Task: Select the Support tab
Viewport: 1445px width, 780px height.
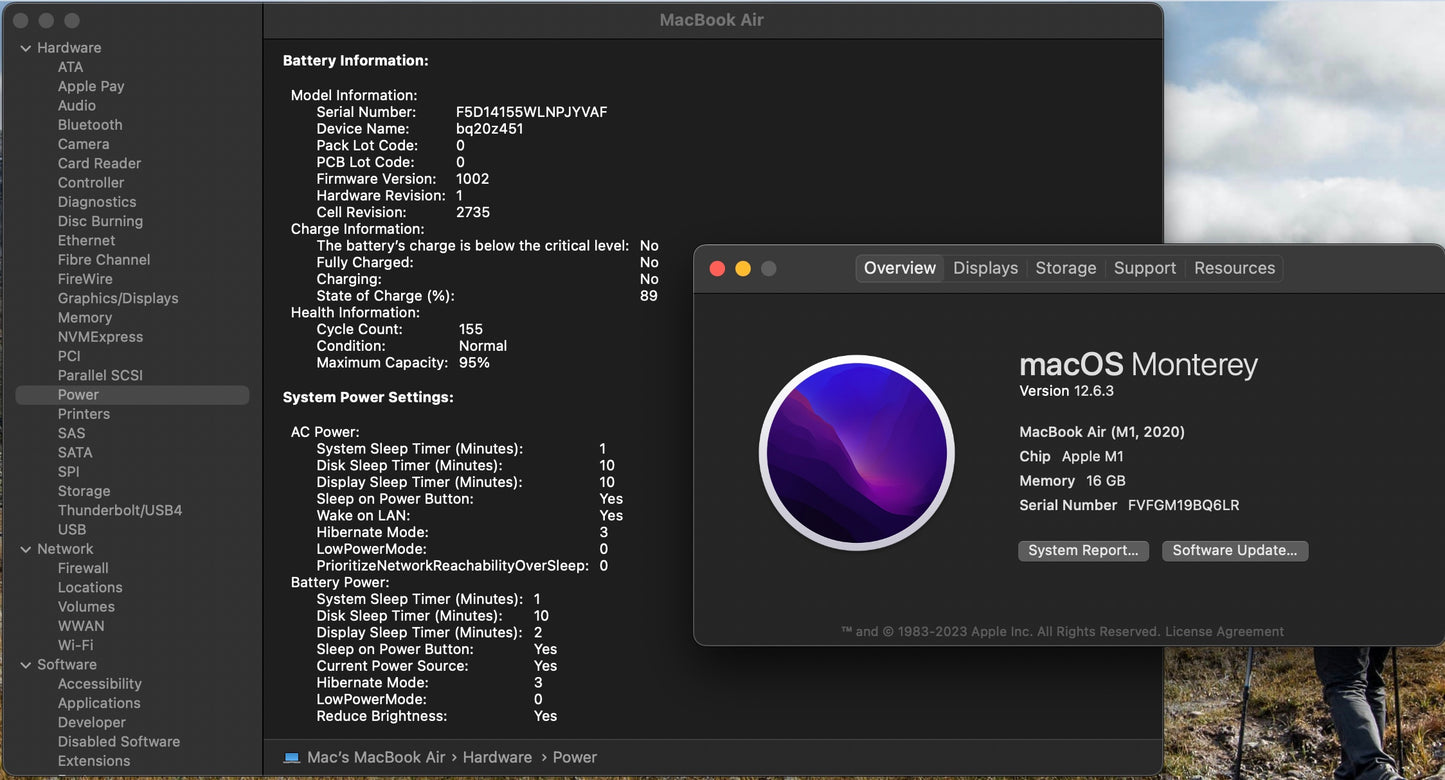Action: pyautogui.click(x=1144, y=268)
